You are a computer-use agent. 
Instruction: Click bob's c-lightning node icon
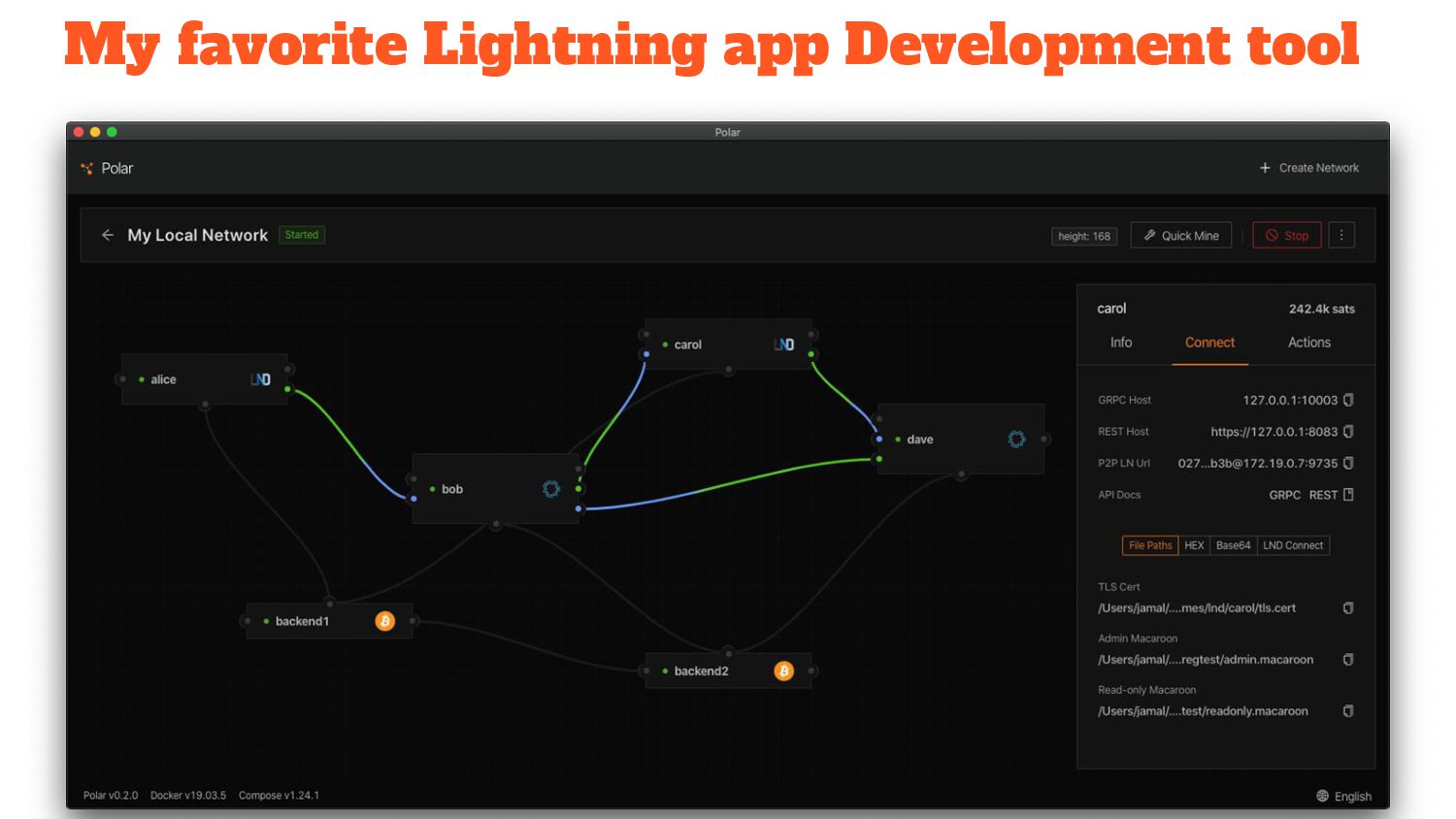[x=551, y=489]
